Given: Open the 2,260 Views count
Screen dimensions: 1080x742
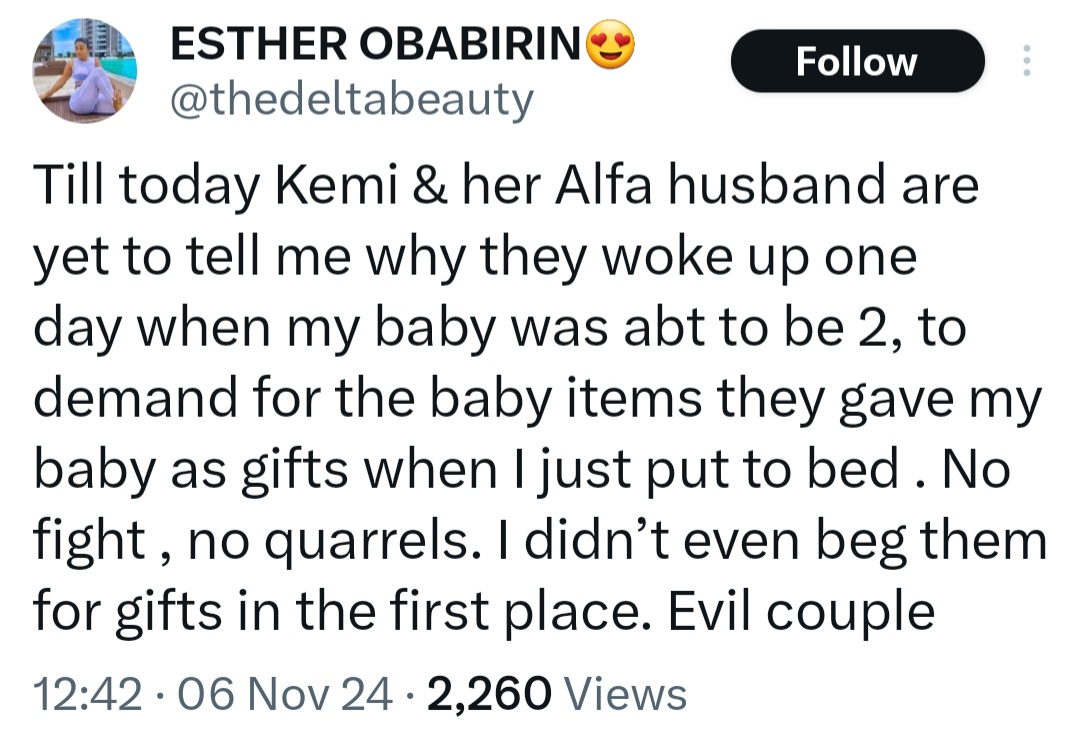Looking at the screenshot, I should [488, 692].
